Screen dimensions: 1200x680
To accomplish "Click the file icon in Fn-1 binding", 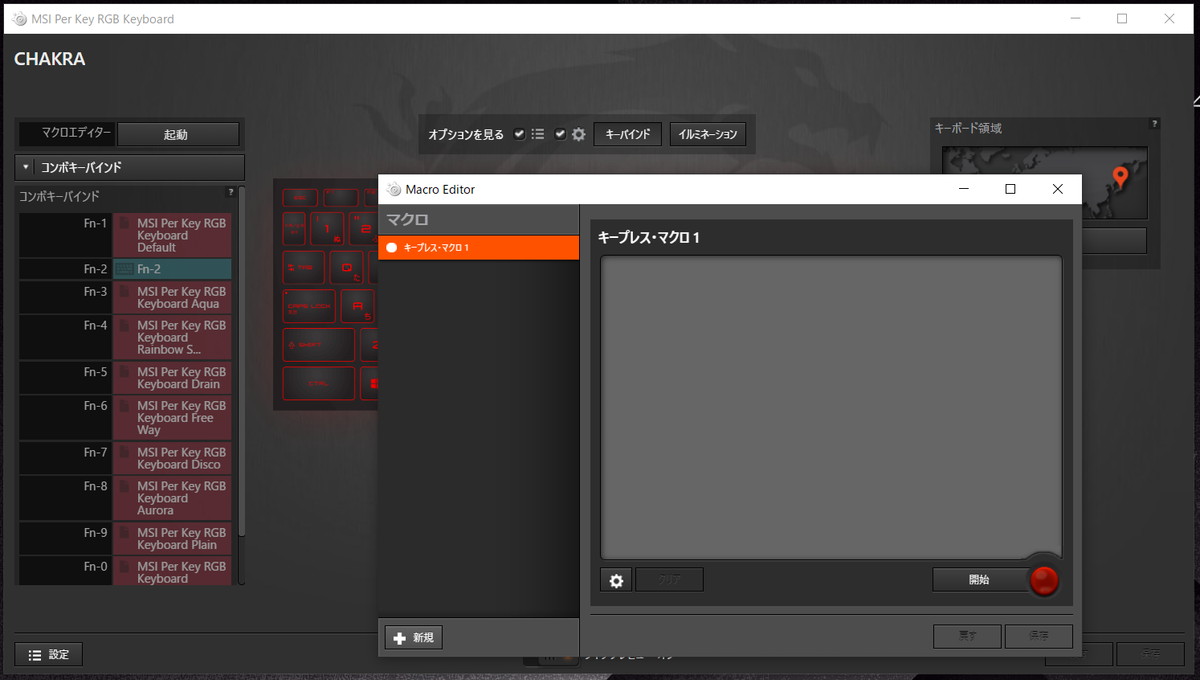I will click(124, 225).
